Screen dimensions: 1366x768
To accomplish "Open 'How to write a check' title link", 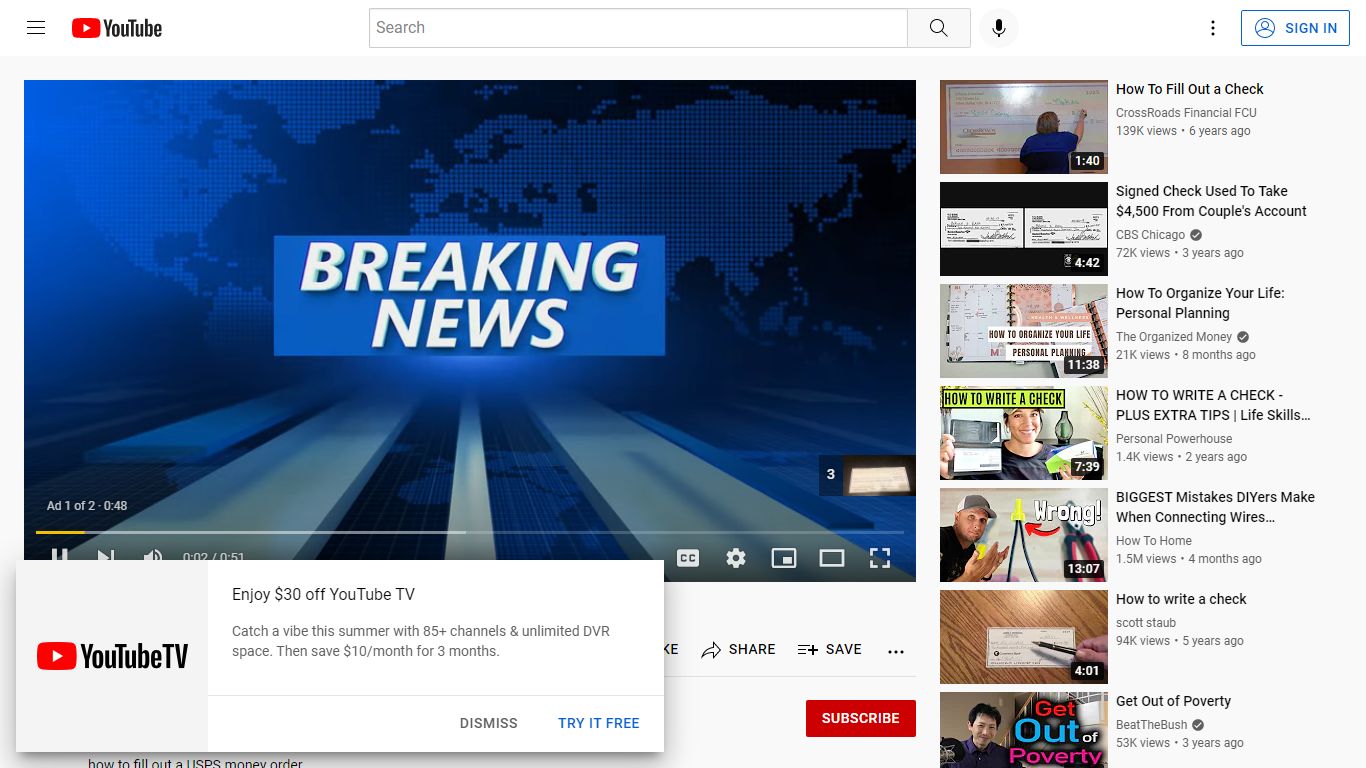I will [x=1181, y=599].
